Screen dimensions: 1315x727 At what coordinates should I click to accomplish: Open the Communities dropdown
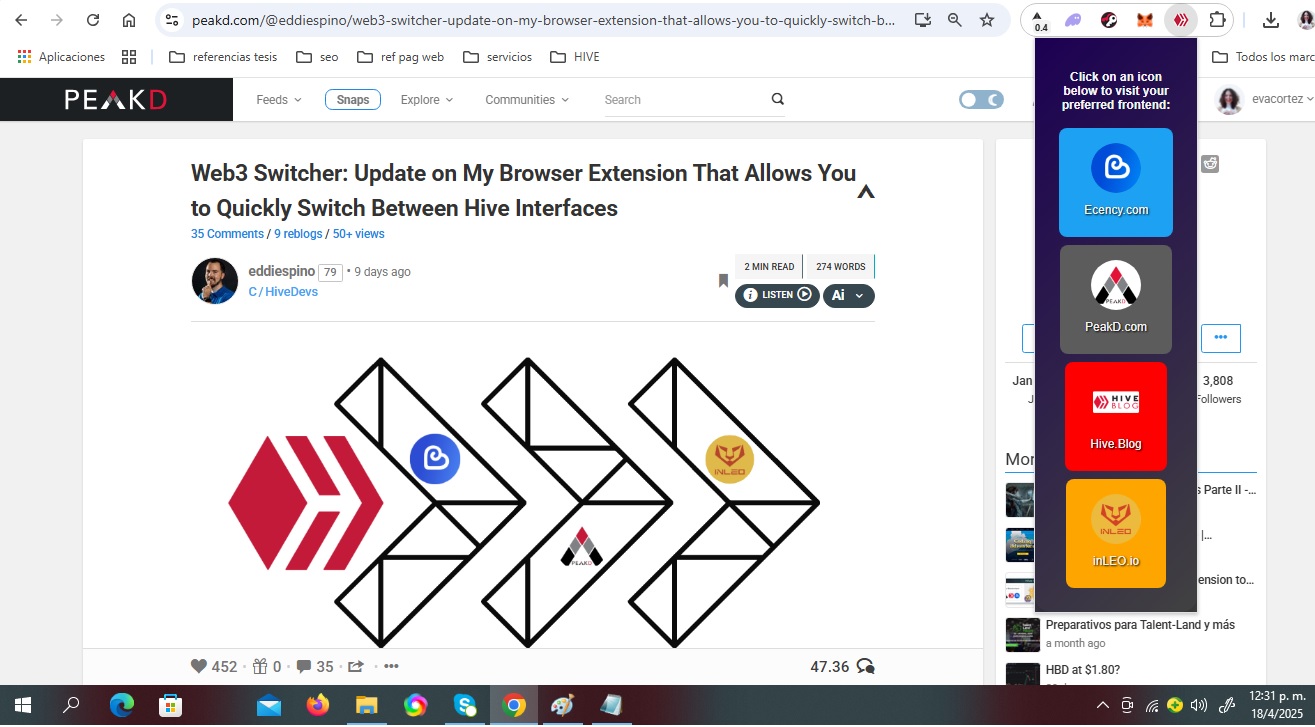(x=527, y=100)
